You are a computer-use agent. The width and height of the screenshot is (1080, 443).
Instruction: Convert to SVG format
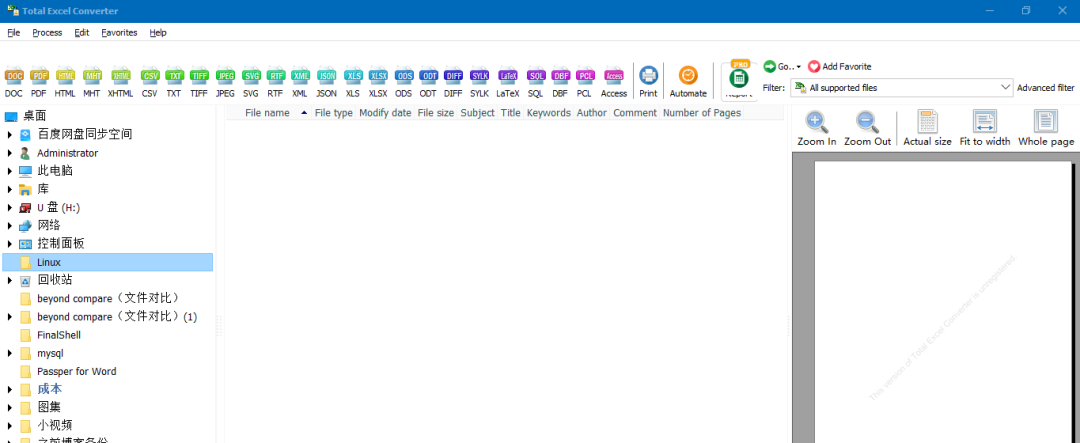(251, 83)
